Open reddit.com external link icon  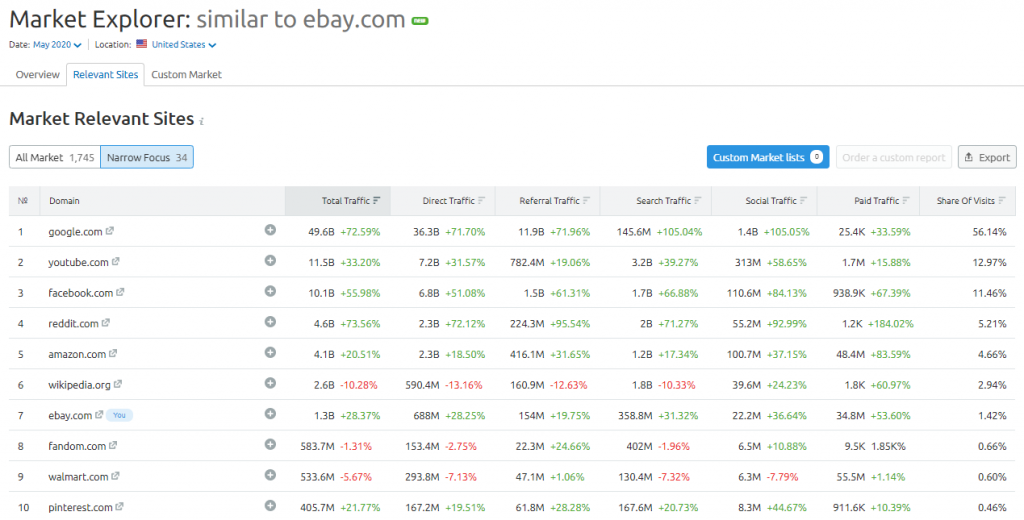tap(106, 323)
